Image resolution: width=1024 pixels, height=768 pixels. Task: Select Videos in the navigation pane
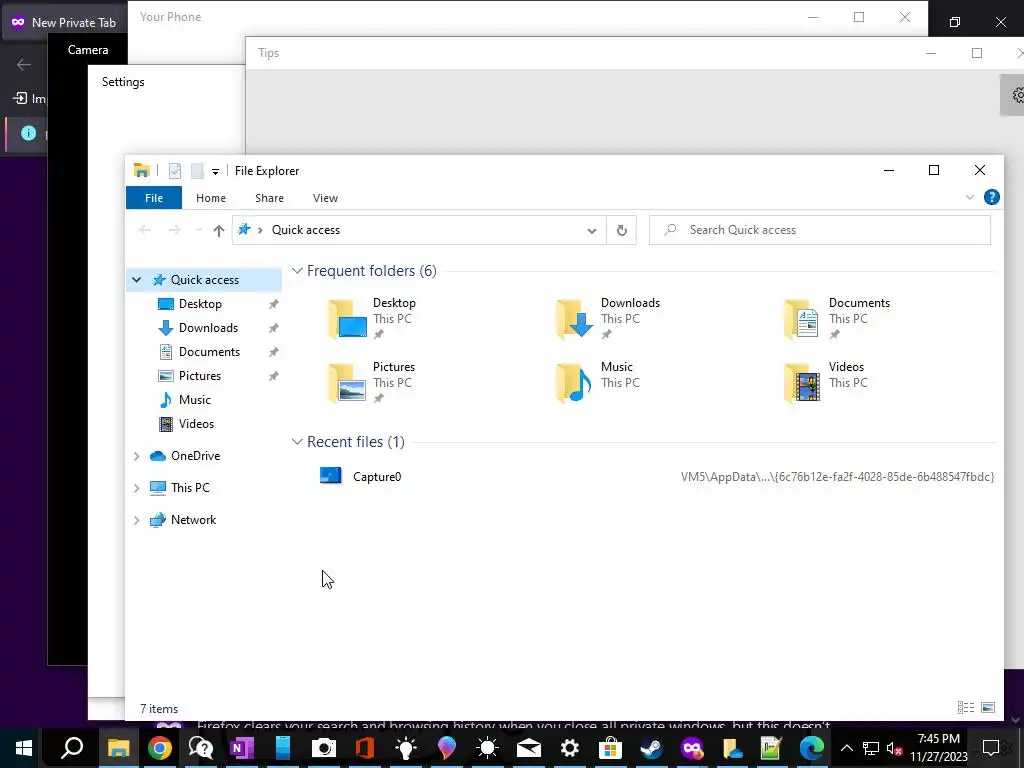pyautogui.click(x=196, y=424)
